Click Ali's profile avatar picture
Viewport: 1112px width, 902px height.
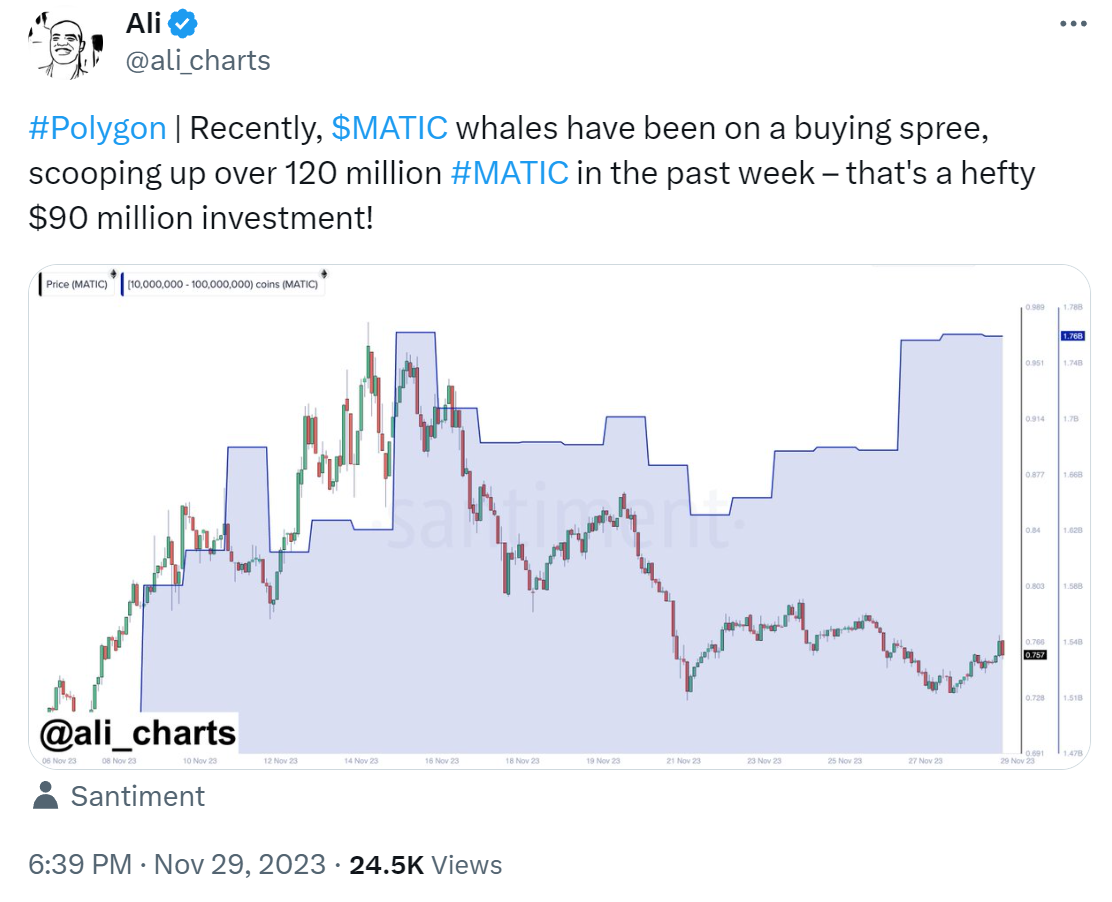pyautogui.click(x=66, y=45)
